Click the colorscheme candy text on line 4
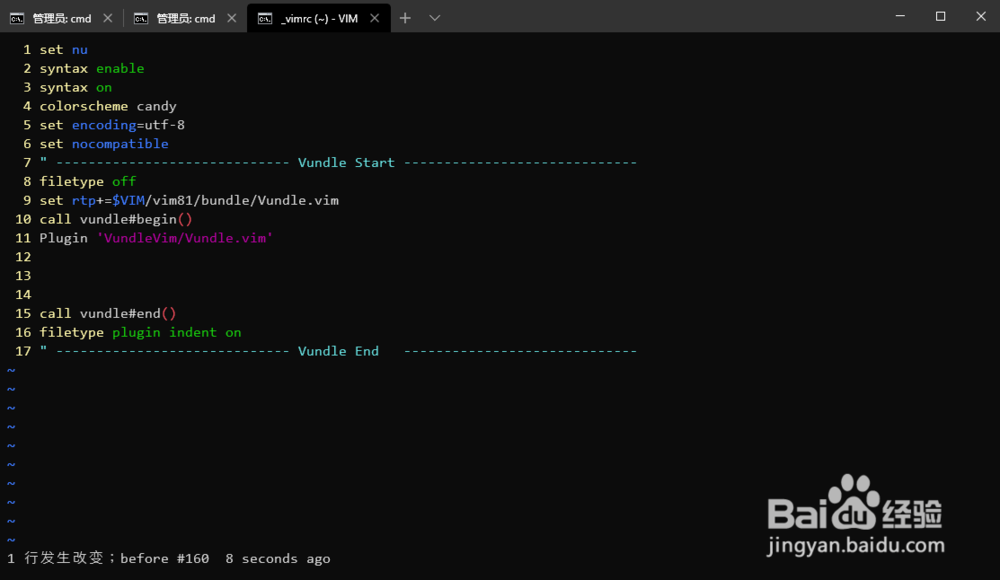This screenshot has width=1000, height=580. click(x=110, y=106)
